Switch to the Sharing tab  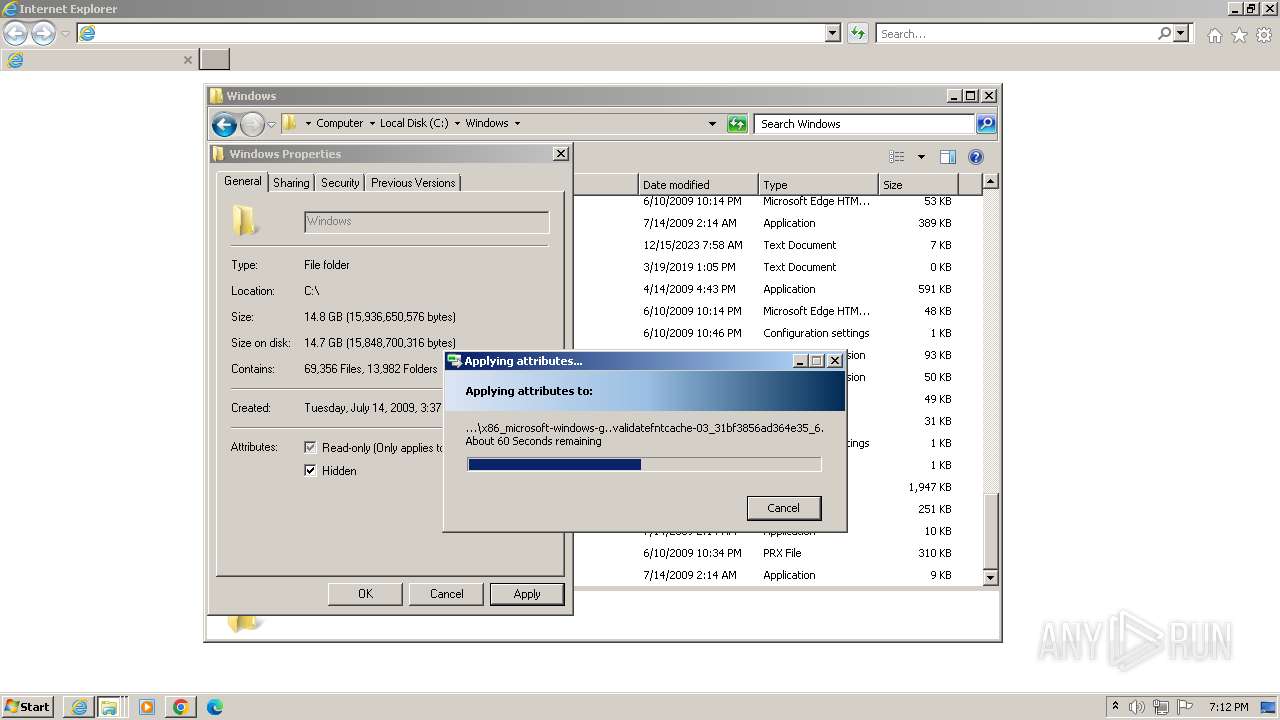click(291, 183)
